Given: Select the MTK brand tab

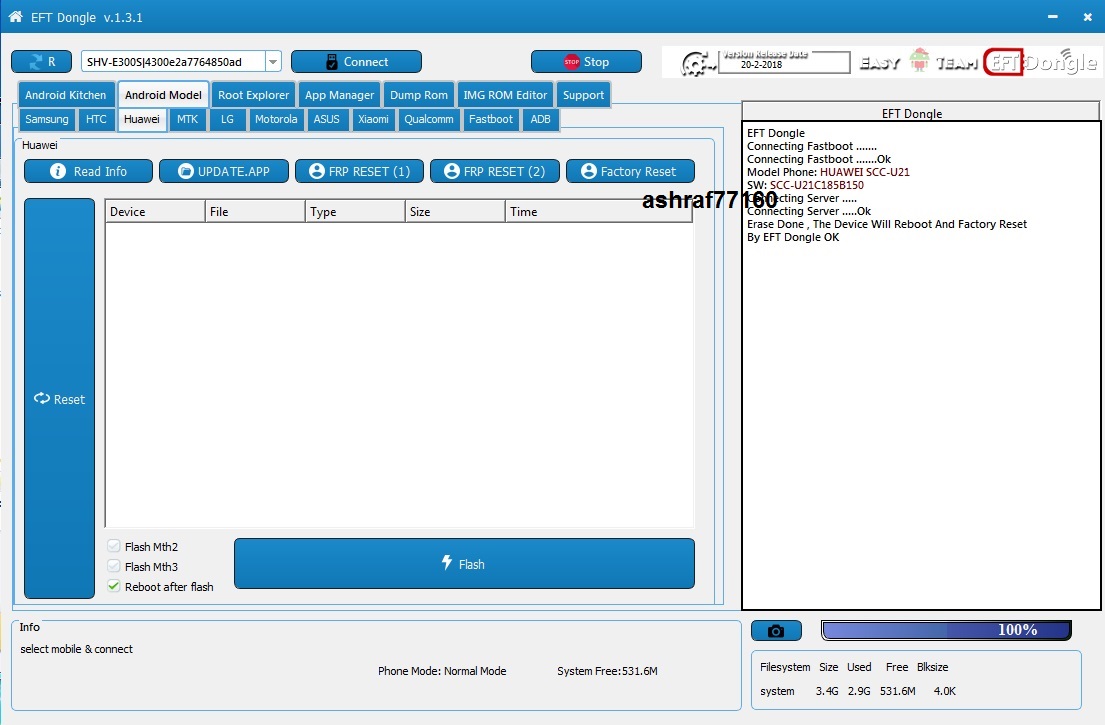Looking at the screenshot, I should click(x=187, y=119).
